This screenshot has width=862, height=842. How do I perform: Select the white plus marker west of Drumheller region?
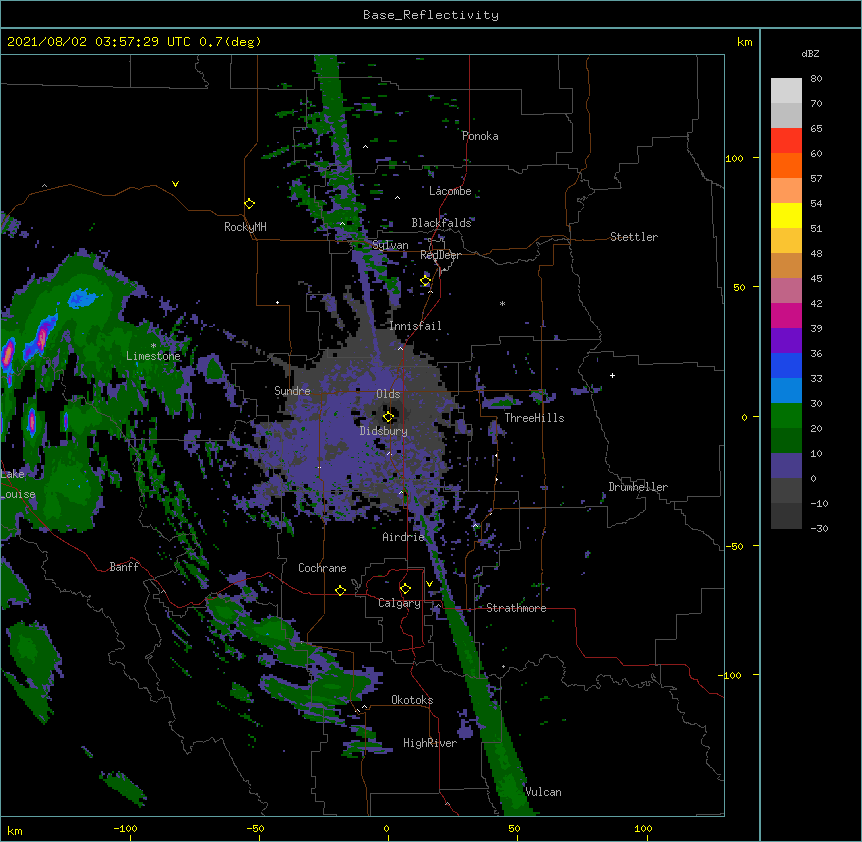click(x=612, y=375)
